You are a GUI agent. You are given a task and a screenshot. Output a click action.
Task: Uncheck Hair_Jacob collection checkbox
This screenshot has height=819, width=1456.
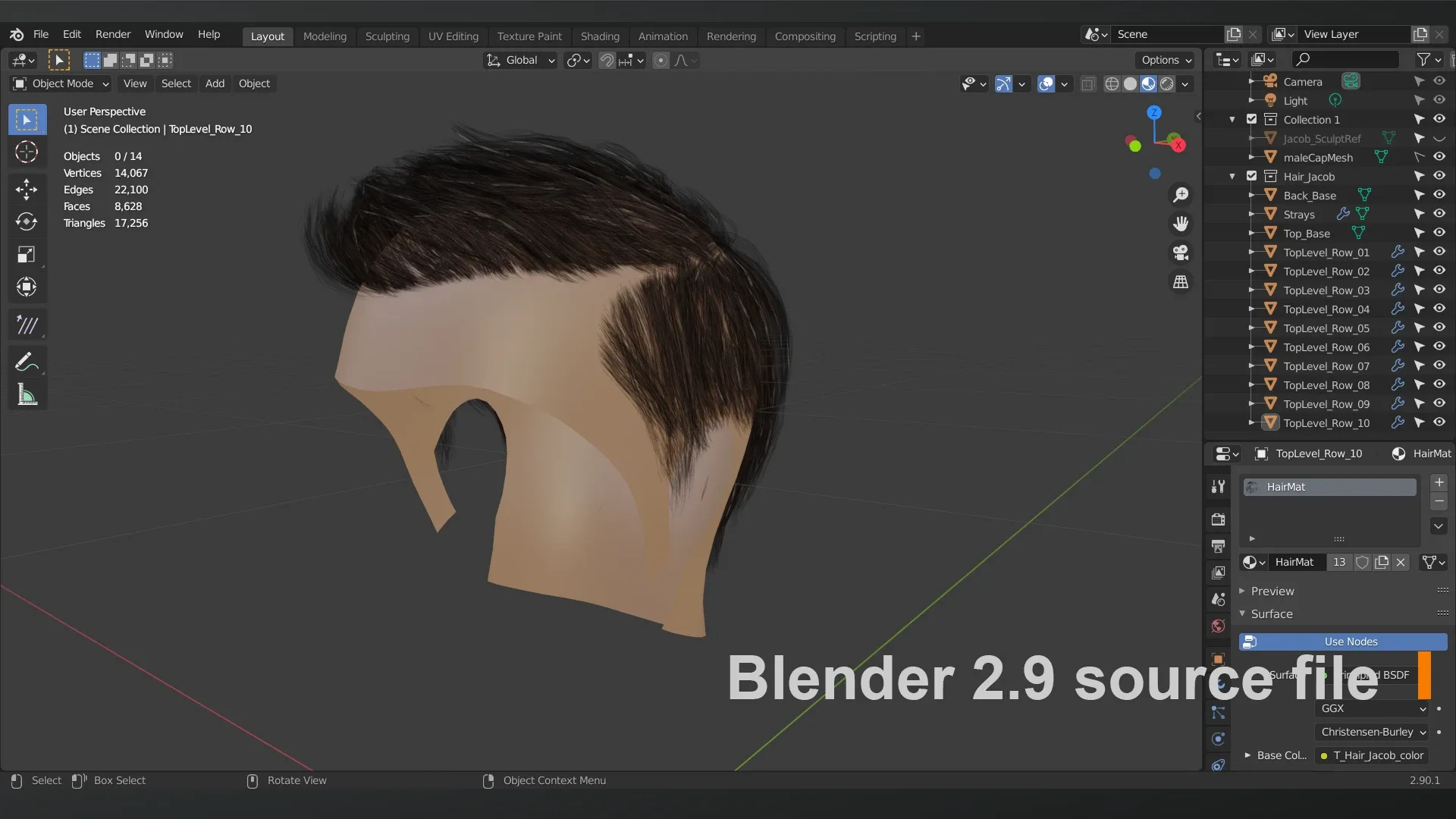[x=1251, y=176]
